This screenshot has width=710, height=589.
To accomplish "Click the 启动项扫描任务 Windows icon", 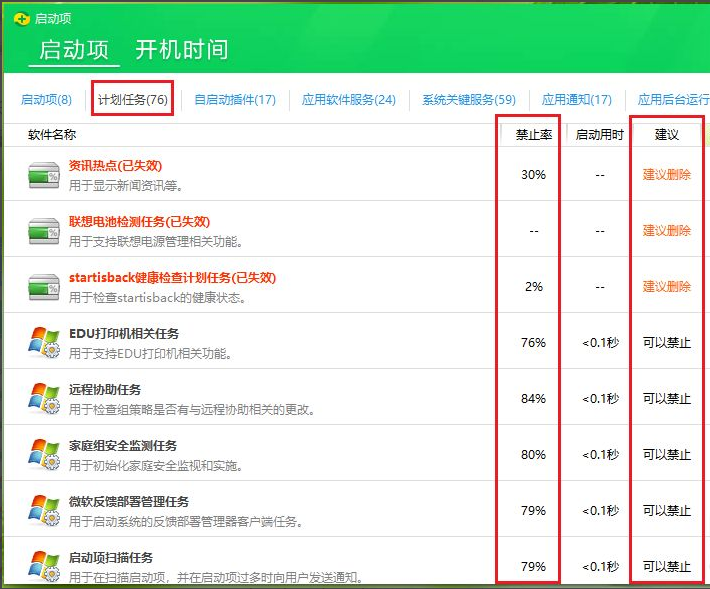I will coord(44,565).
